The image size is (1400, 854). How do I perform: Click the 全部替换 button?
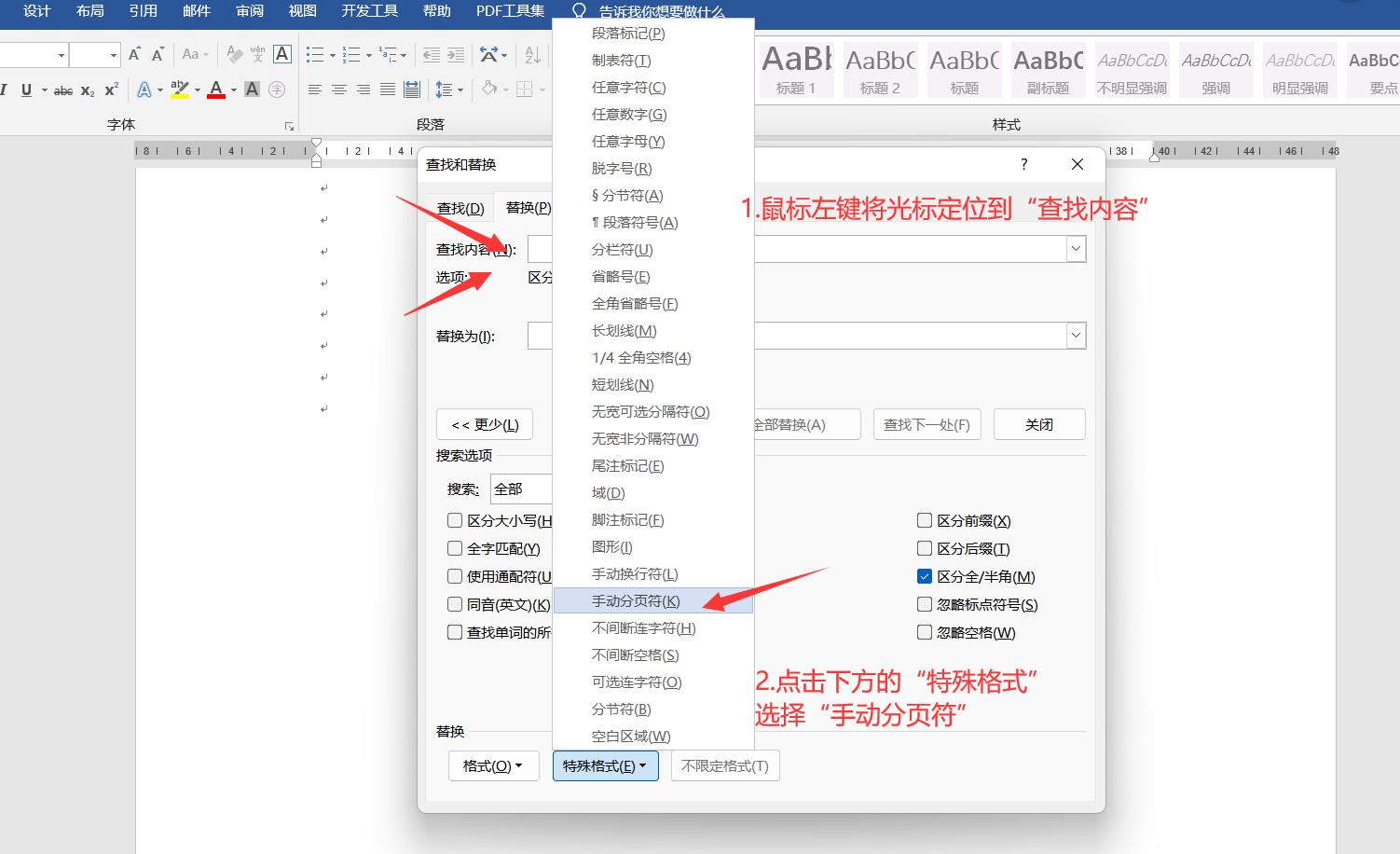(x=806, y=424)
